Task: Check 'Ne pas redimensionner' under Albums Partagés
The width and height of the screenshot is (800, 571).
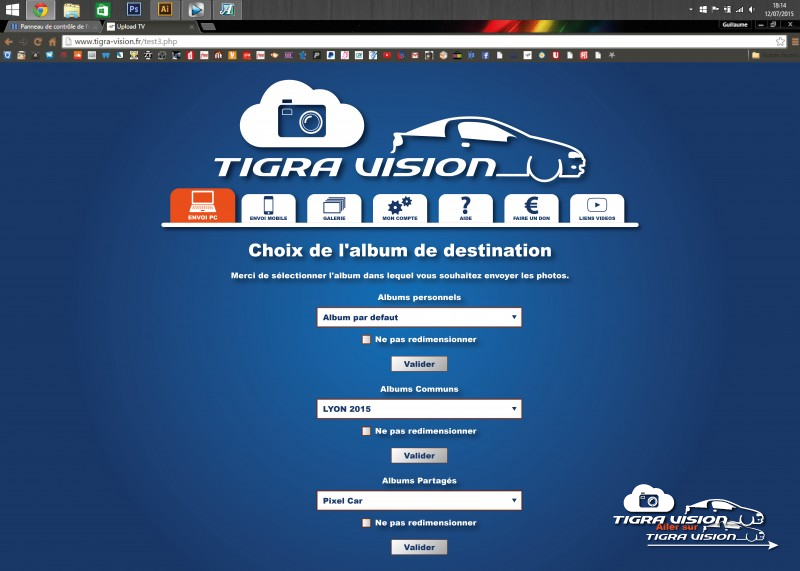Action: (x=367, y=523)
